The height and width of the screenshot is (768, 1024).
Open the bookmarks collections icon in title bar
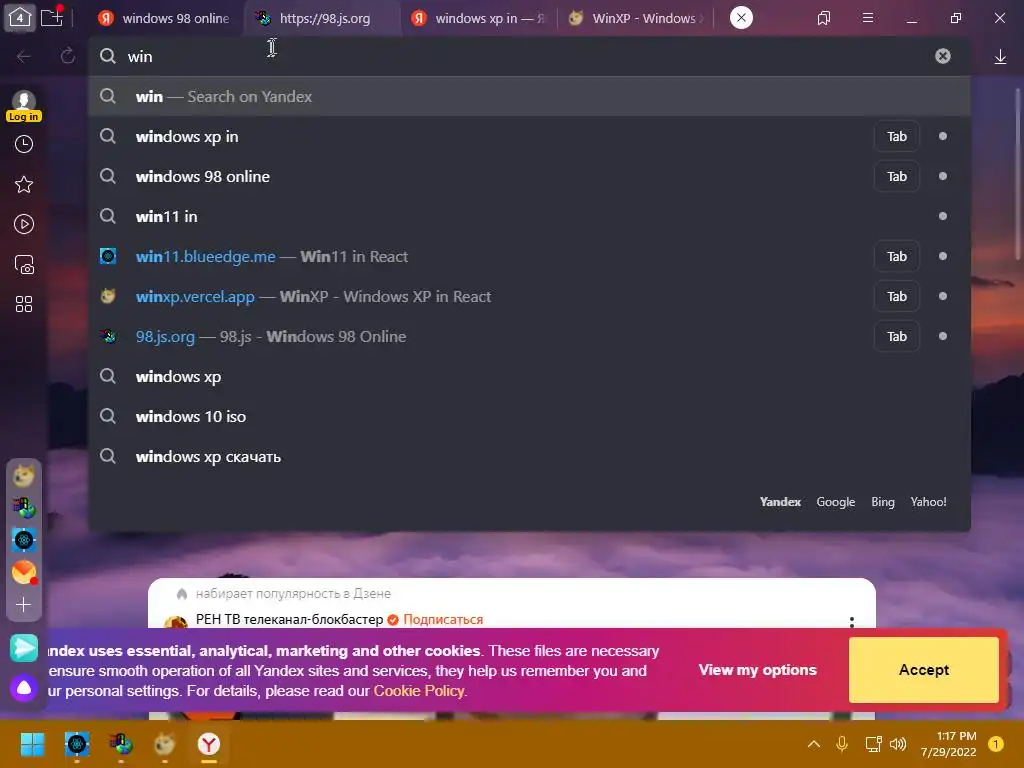[824, 18]
